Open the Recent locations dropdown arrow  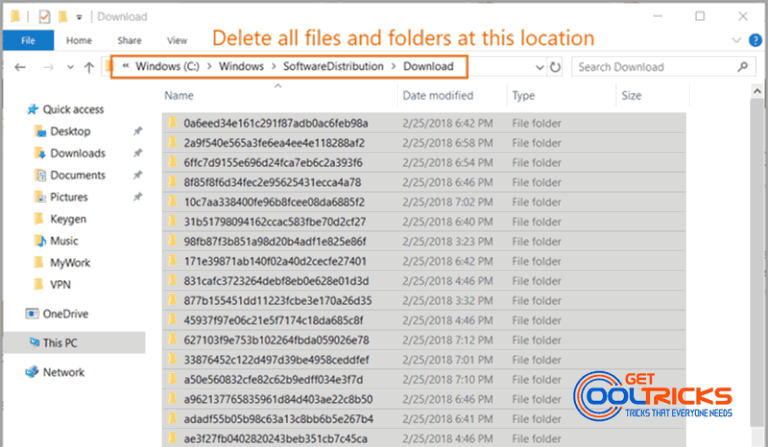pos(68,67)
